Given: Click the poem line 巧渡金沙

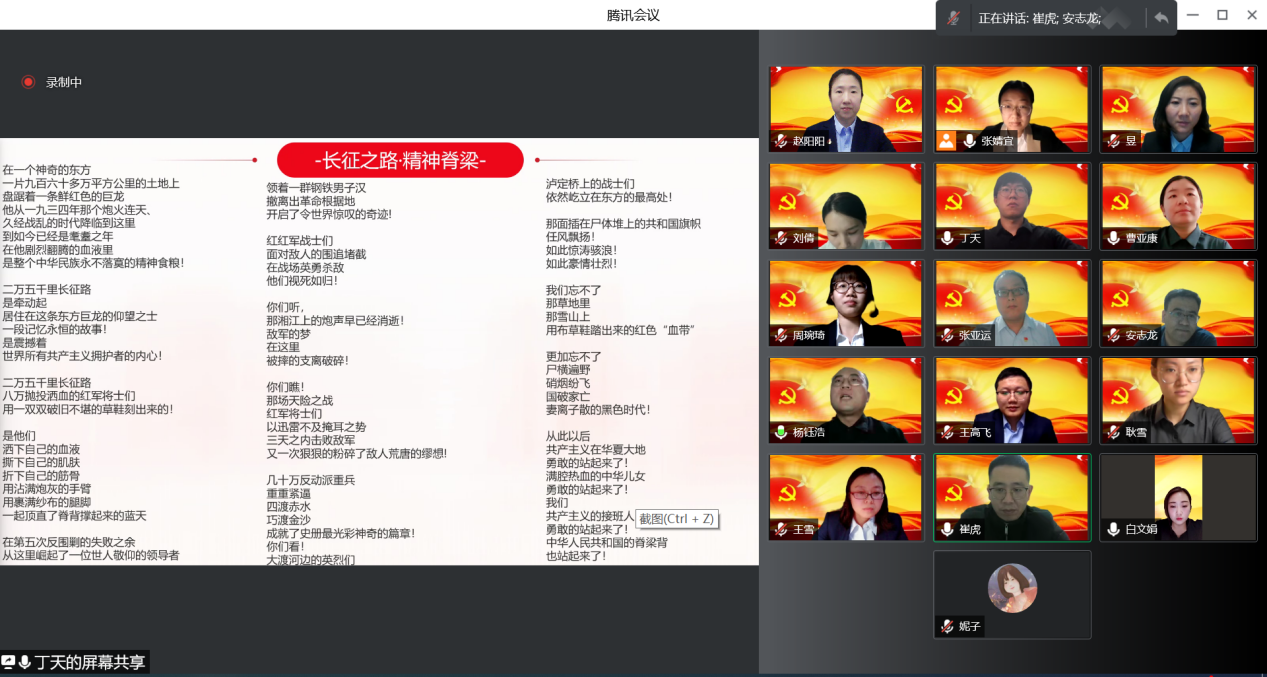Looking at the screenshot, I should (x=288, y=520).
